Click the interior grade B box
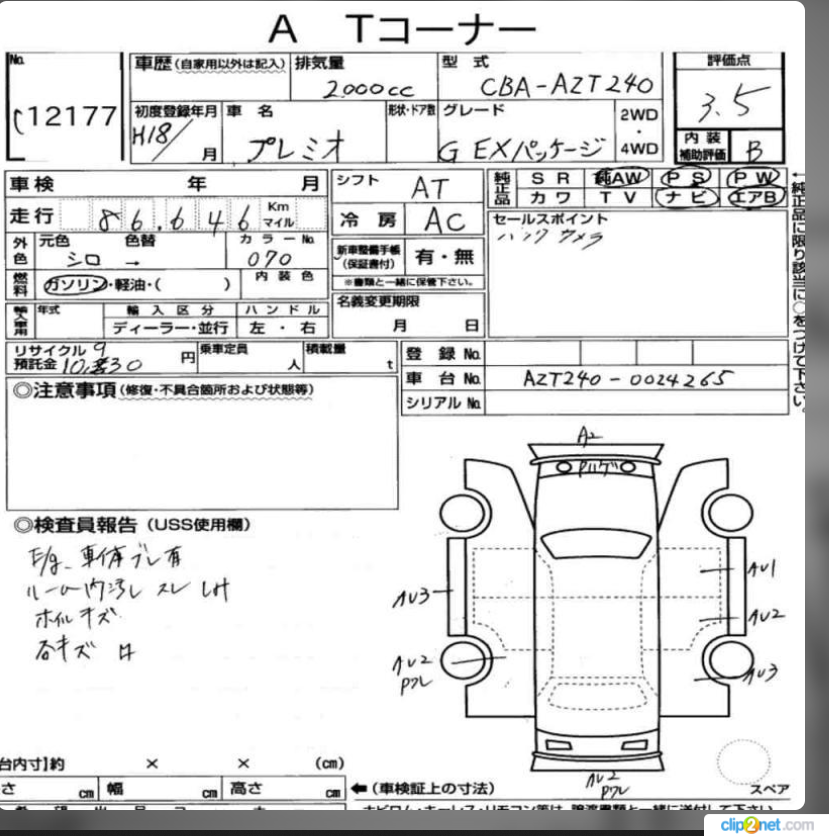The width and height of the screenshot is (829, 836). coord(755,148)
